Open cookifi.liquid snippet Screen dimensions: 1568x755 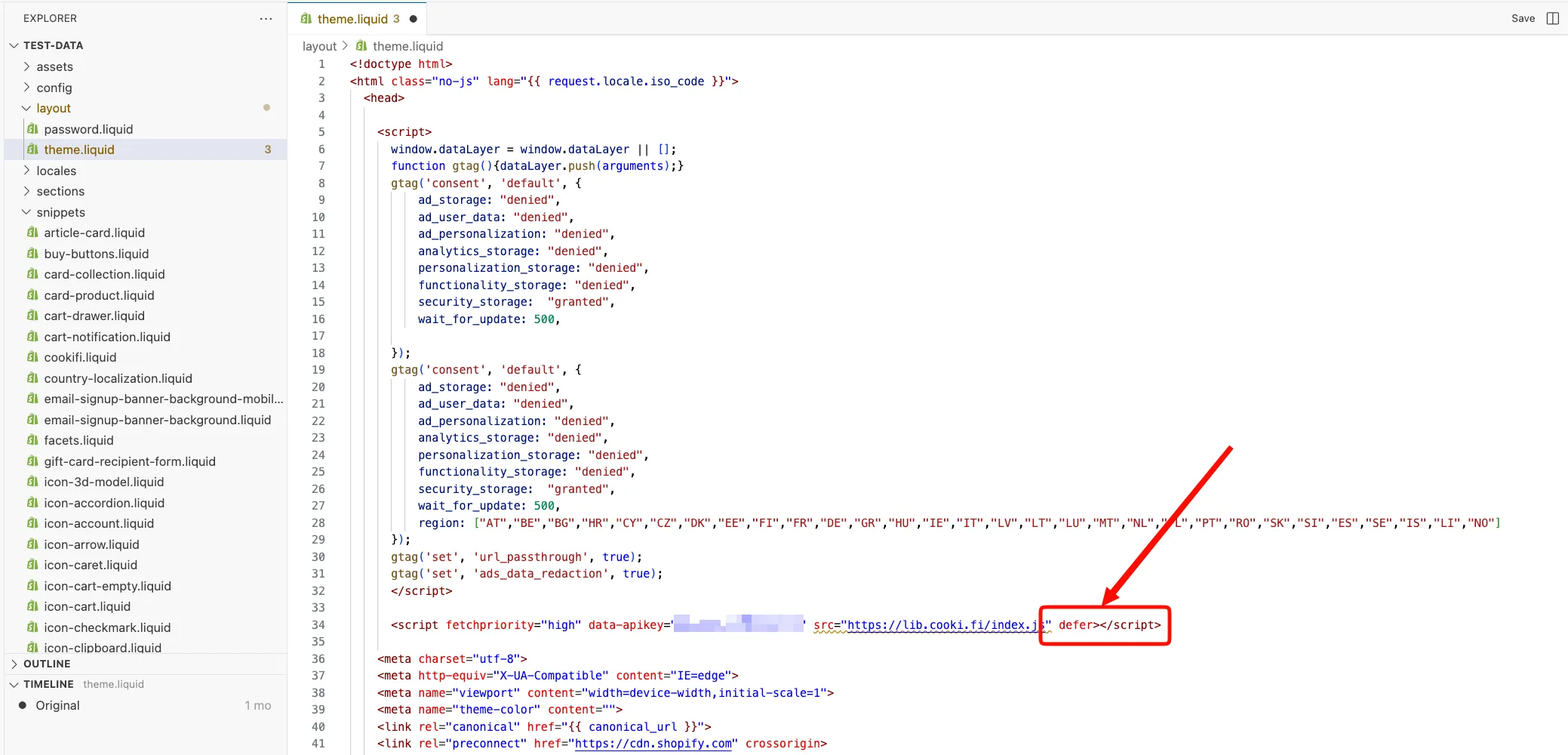click(80, 357)
